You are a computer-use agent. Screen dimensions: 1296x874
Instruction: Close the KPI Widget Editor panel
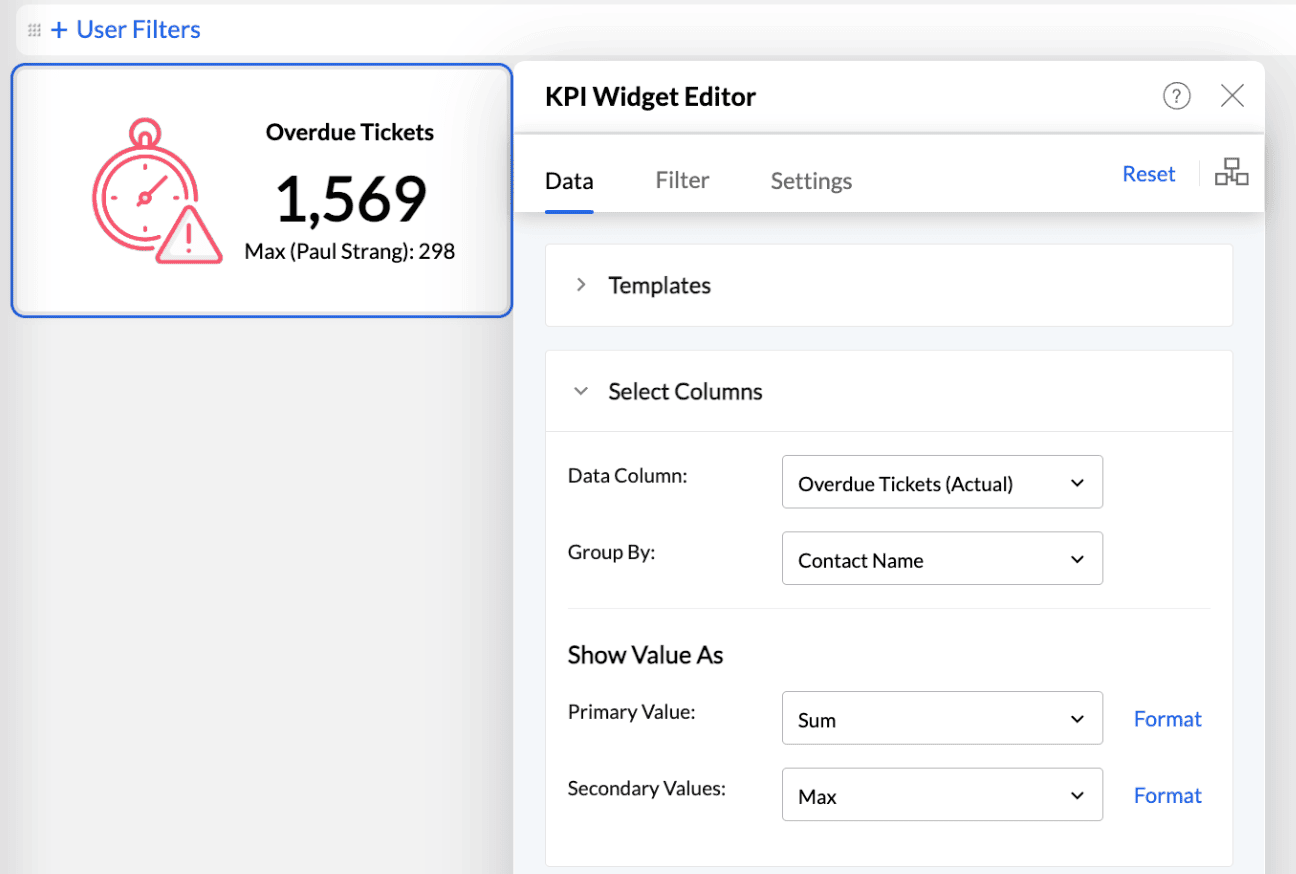click(1232, 96)
